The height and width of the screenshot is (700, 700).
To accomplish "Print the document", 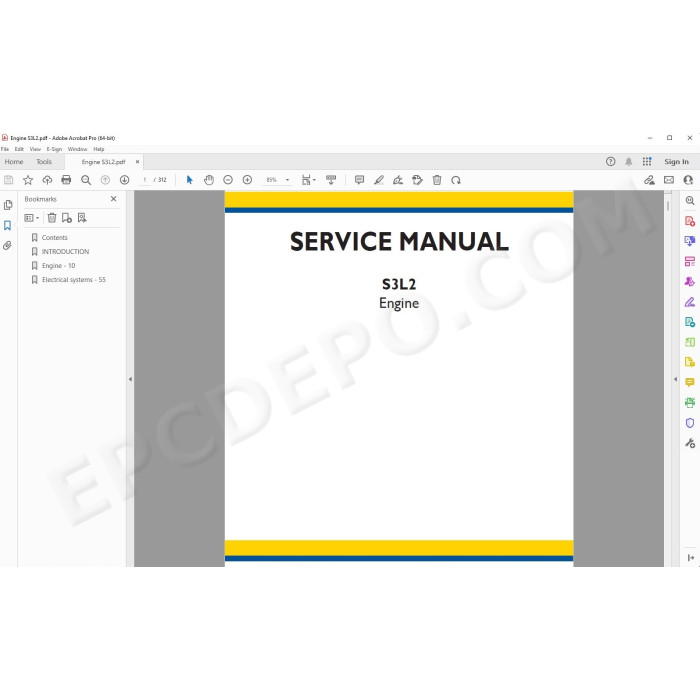I will [x=66, y=180].
